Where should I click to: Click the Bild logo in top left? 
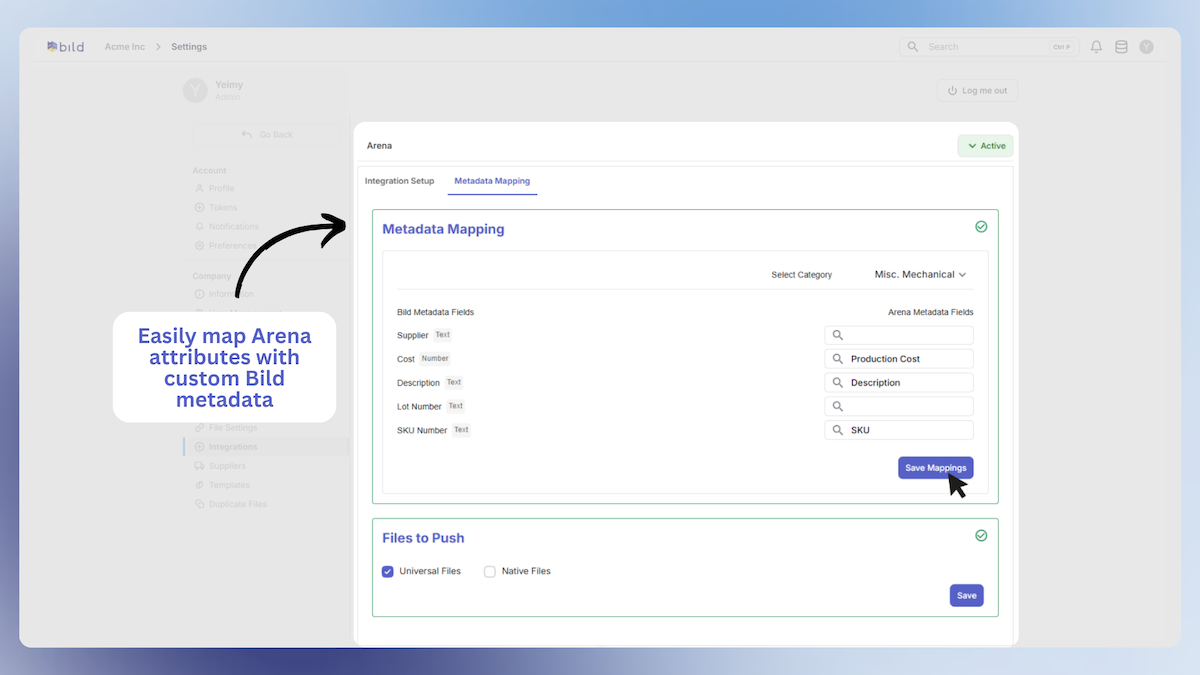tap(66, 47)
